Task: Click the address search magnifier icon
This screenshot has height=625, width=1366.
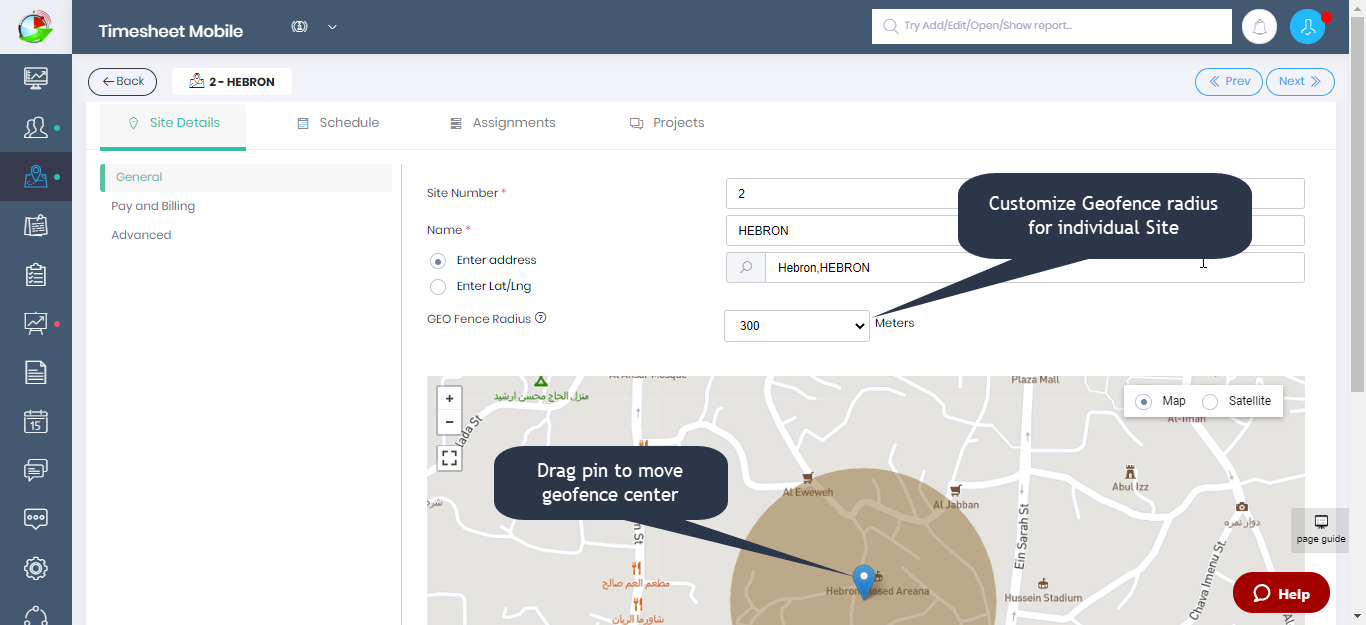Action: [746, 268]
